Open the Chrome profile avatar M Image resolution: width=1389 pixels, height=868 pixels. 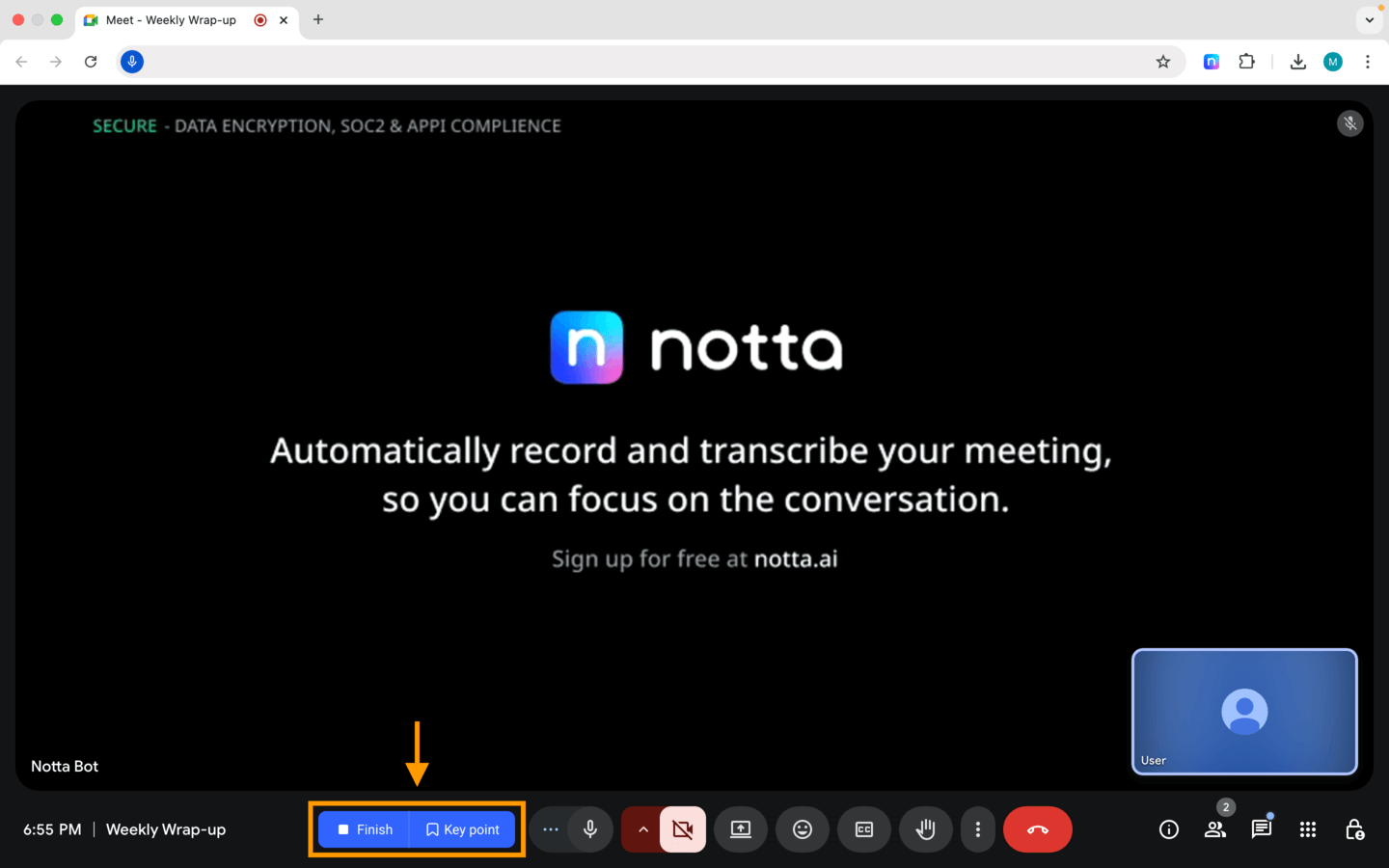coord(1333,62)
